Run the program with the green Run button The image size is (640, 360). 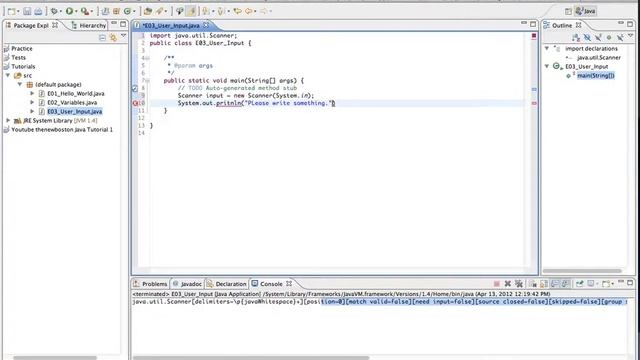69,11
